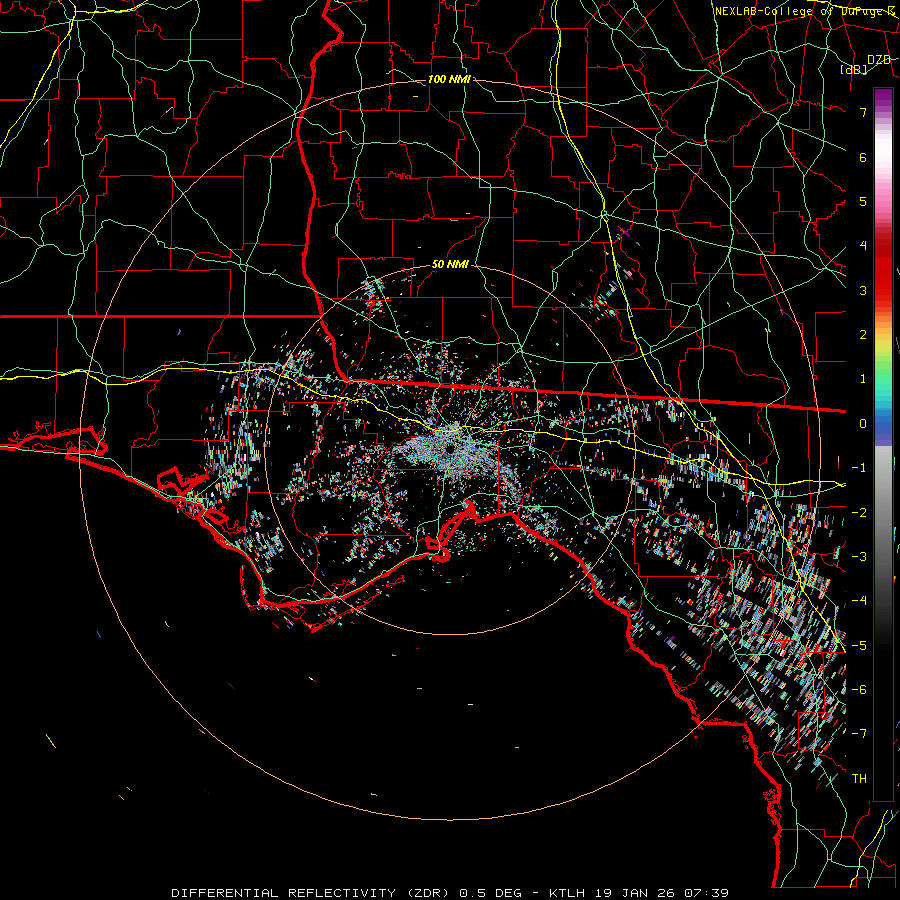
Task: Click the "100 NMI" range ring label
Action: (x=449, y=79)
